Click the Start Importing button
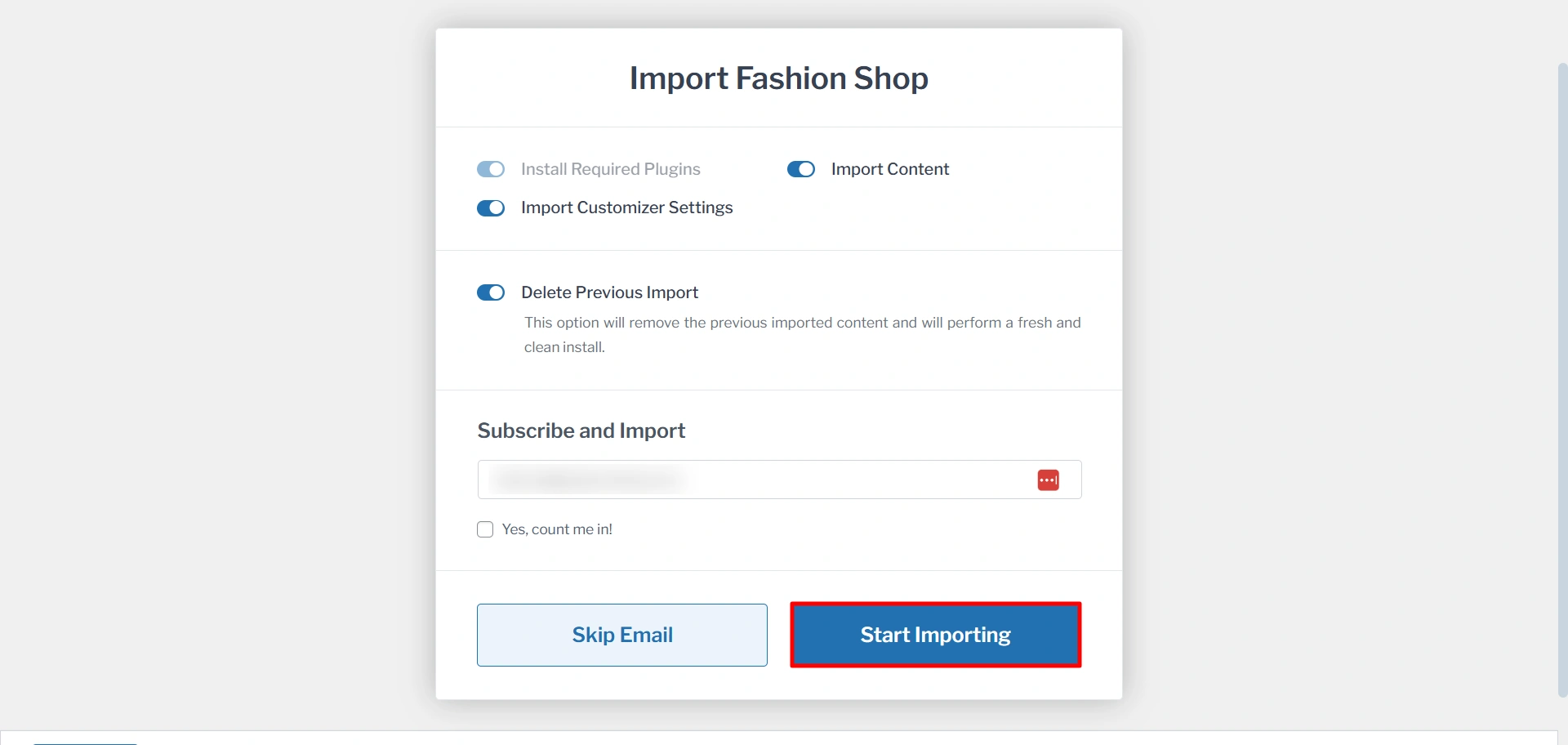This screenshot has height=745, width=1568. coord(936,635)
